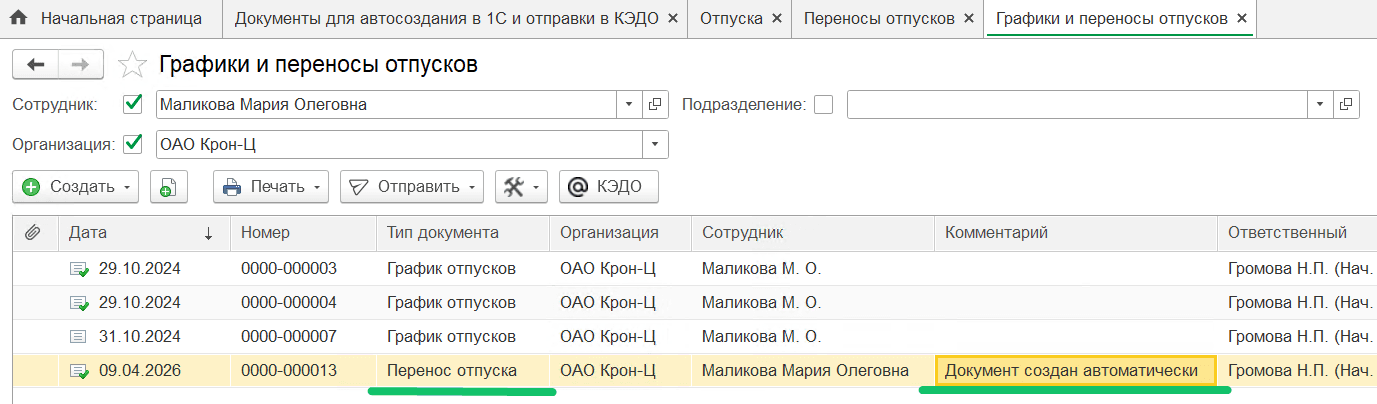Click Громова Н.П. in row 0000-000003
Image resolution: width=1377 pixels, height=404 pixels.
pyautogui.click(x=1296, y=269)
